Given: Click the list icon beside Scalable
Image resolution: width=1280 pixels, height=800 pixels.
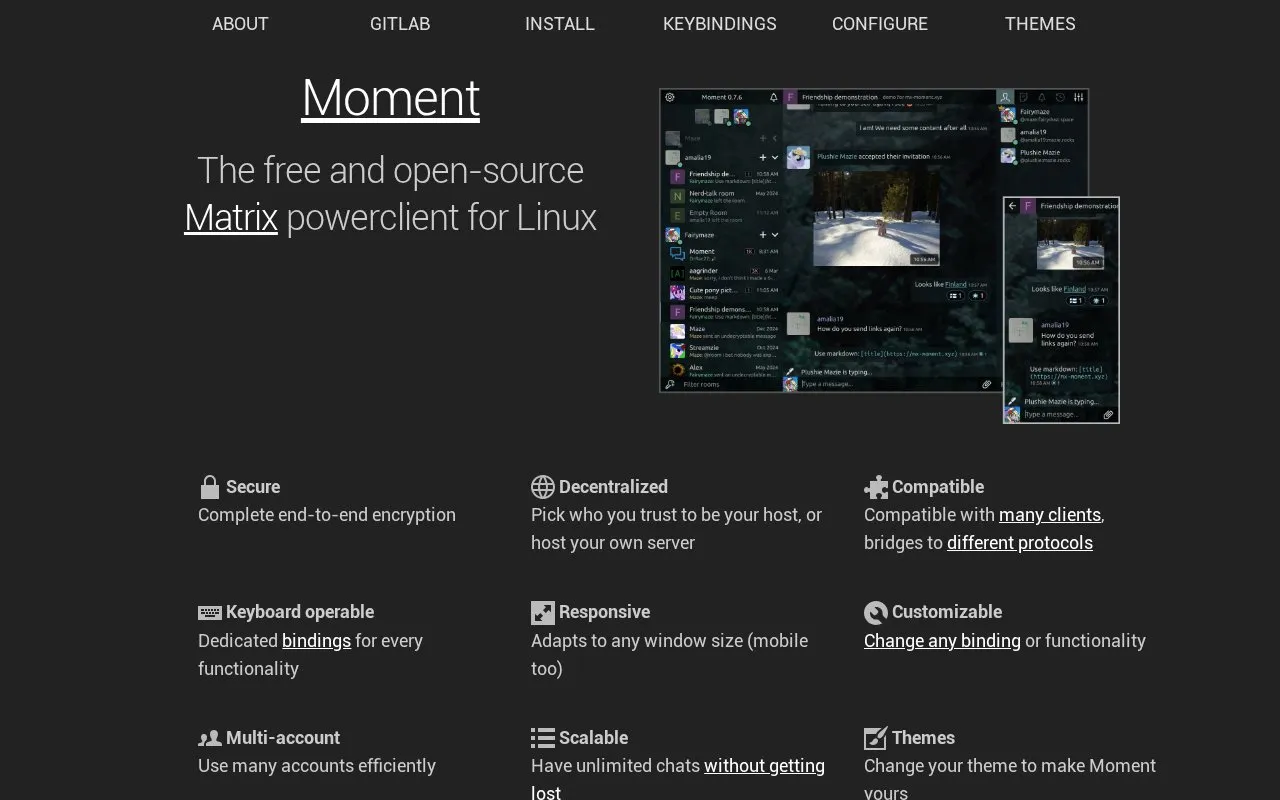Looking at the screenshot, I should click(543, 739).
